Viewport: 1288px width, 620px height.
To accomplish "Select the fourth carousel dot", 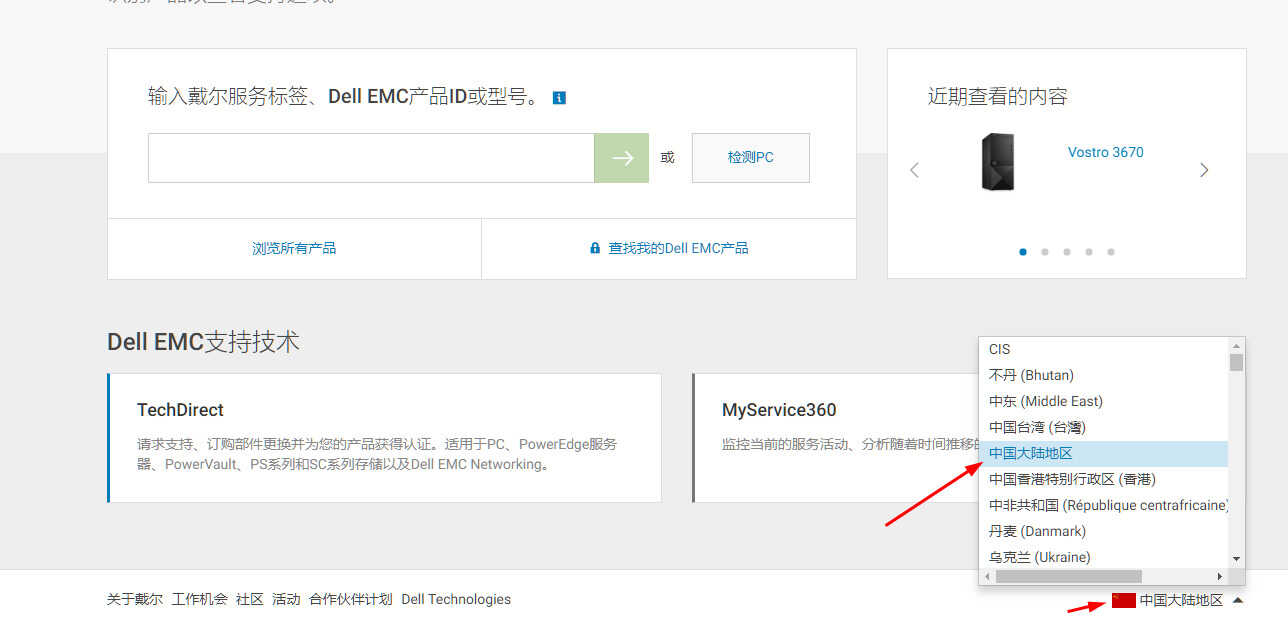I will point(1089,252).
